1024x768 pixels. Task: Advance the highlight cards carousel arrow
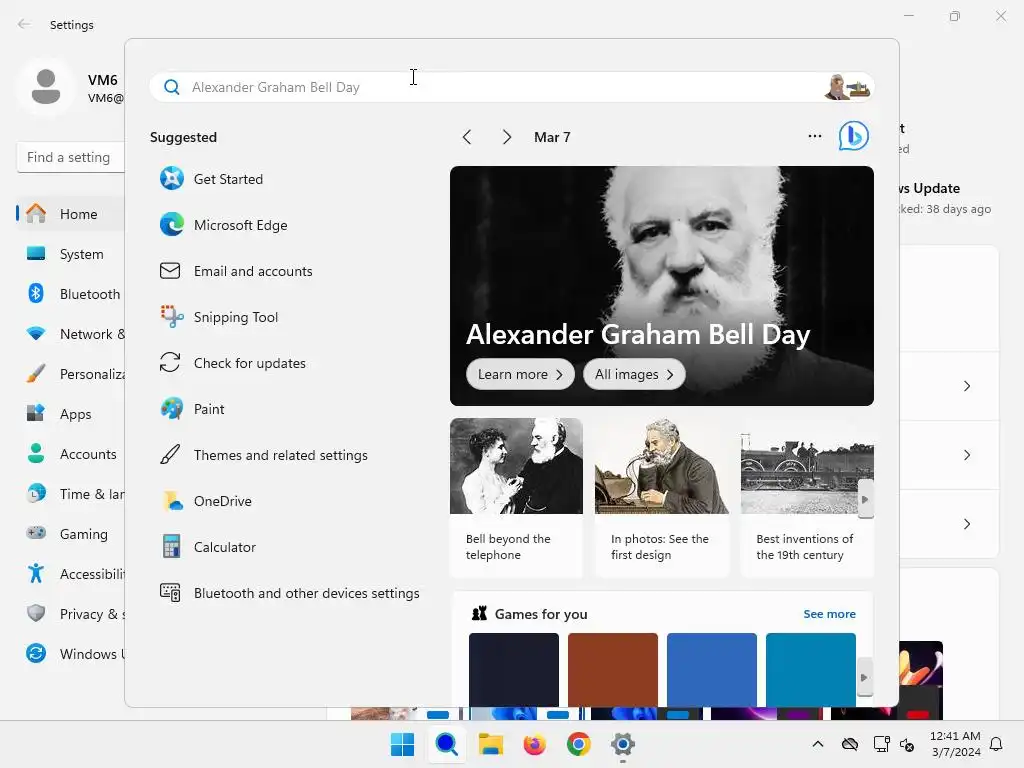pyautogui.click(x=865, y=500)
